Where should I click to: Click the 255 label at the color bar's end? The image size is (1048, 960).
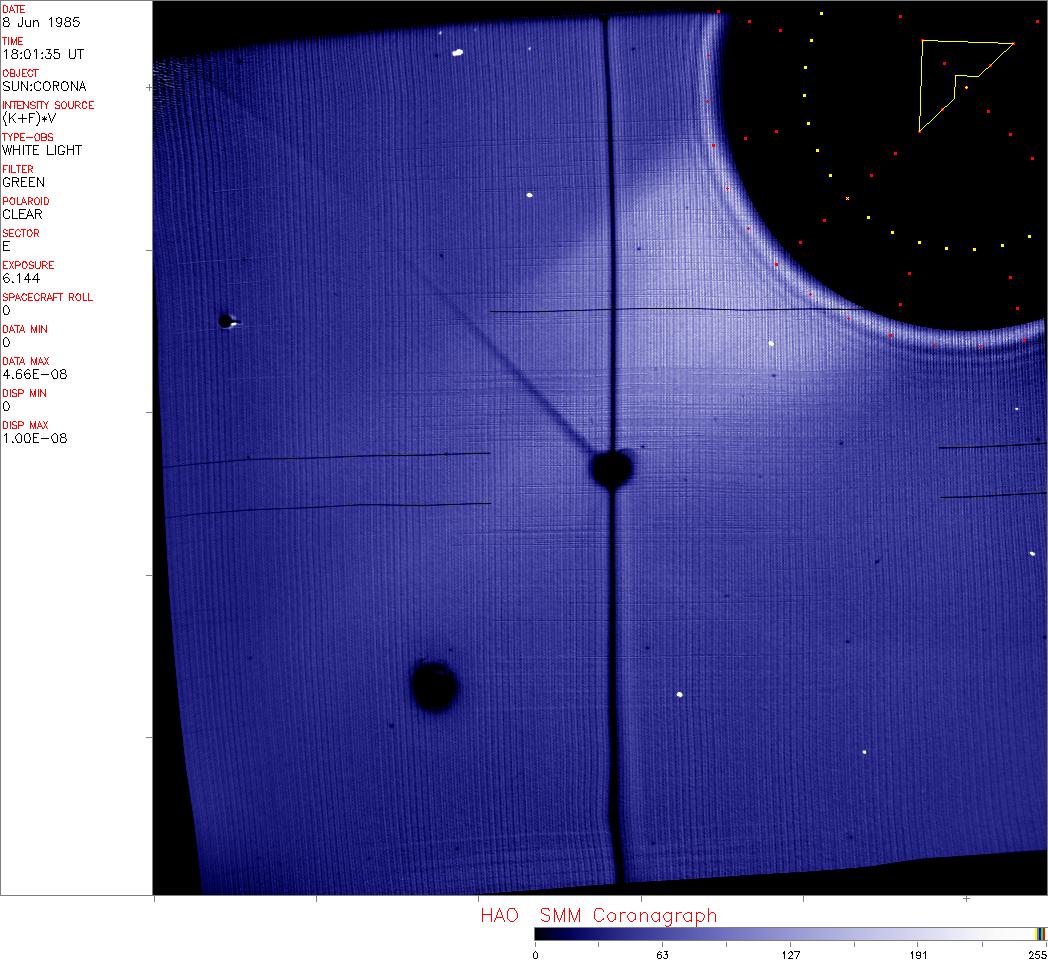tap(1036, 954)
